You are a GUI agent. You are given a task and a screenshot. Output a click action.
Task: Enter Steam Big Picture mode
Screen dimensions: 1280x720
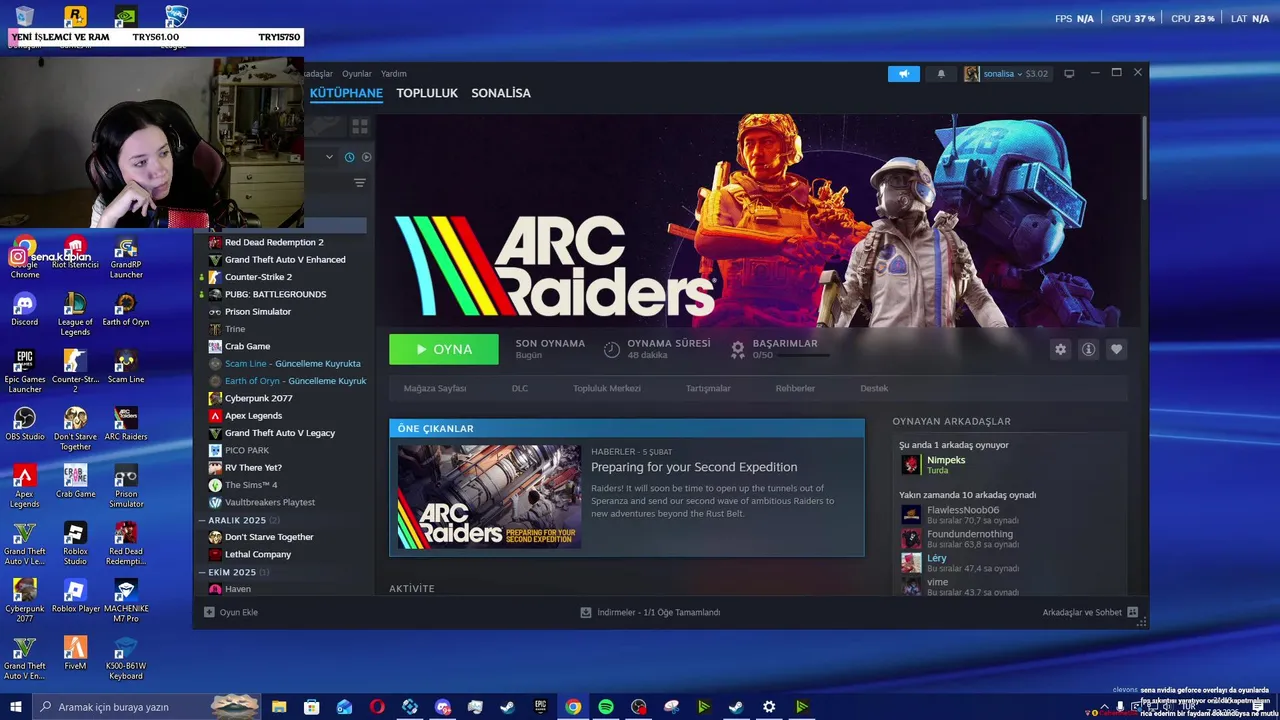point(1069,74)
